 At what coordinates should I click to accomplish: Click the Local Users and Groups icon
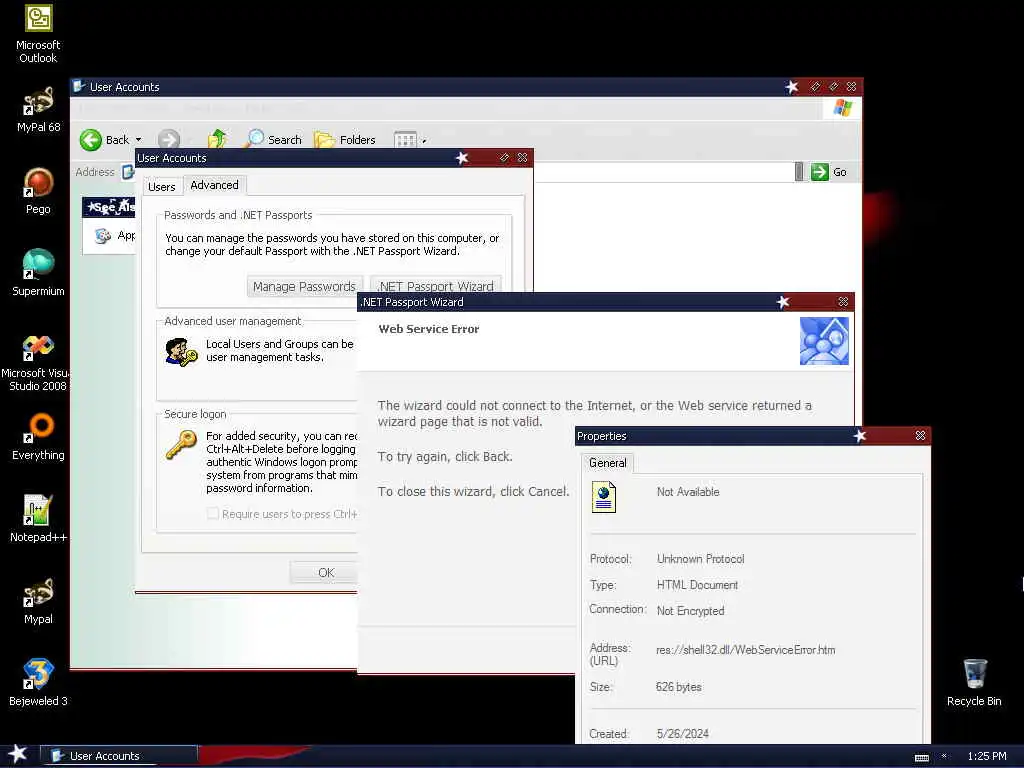click(181, 352)
